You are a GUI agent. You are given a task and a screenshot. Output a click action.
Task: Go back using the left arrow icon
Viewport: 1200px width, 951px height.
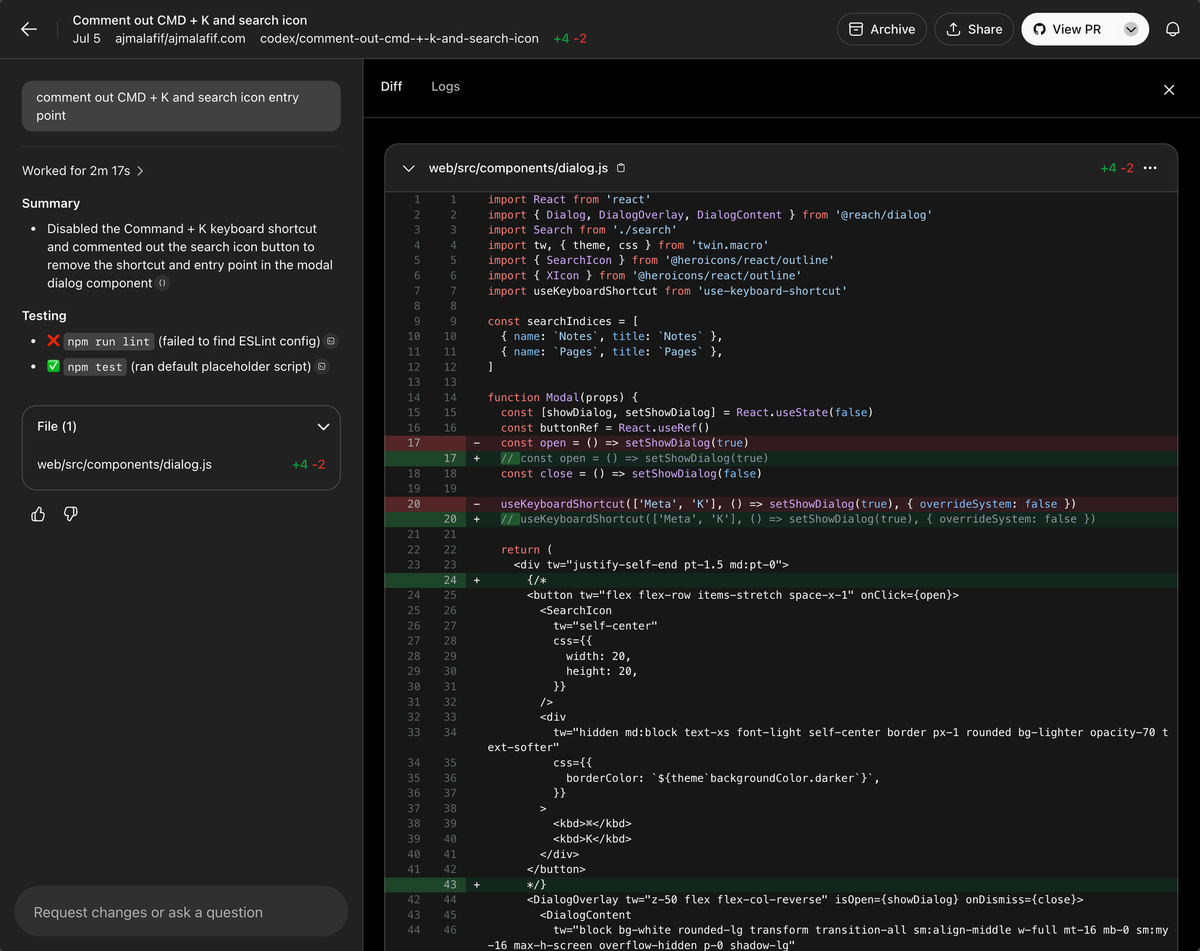tap(29, 29)
